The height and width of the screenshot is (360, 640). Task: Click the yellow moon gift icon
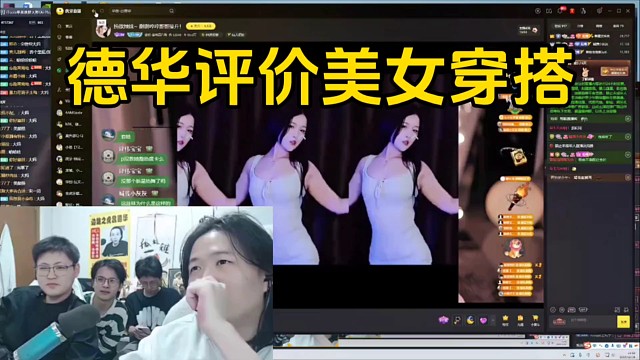coord(470,320)
